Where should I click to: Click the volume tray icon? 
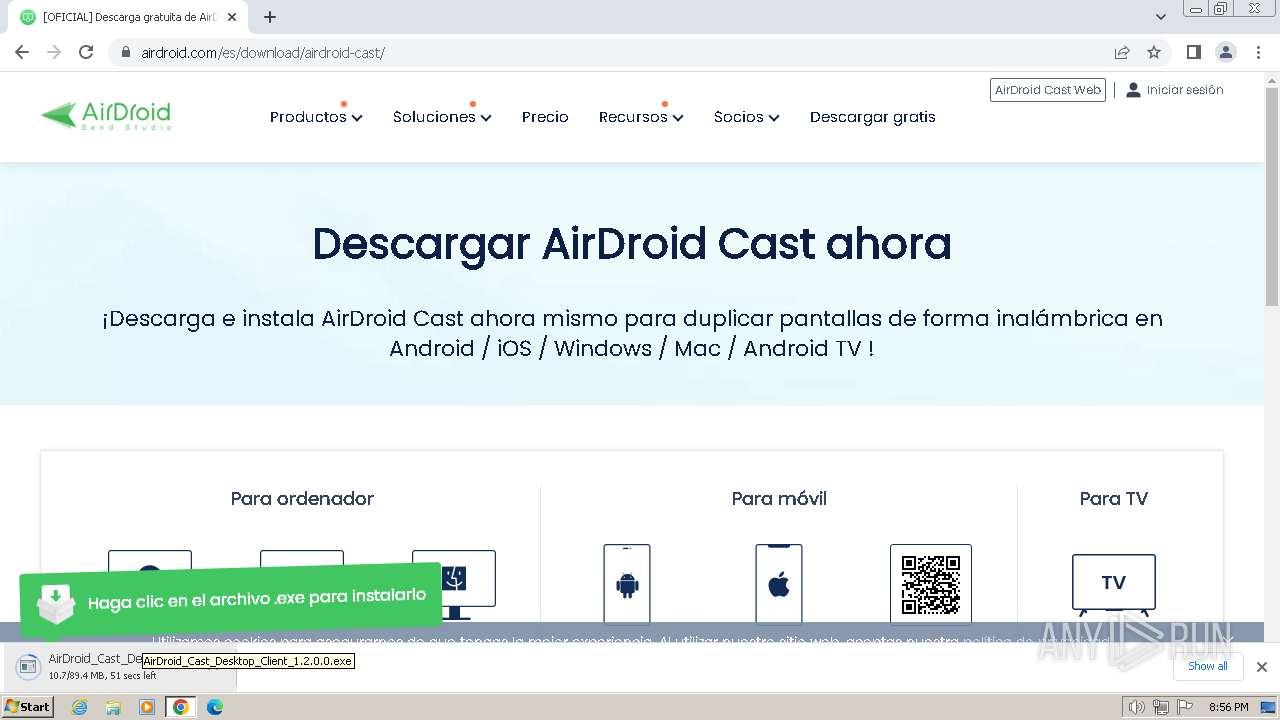point(1136,707)
